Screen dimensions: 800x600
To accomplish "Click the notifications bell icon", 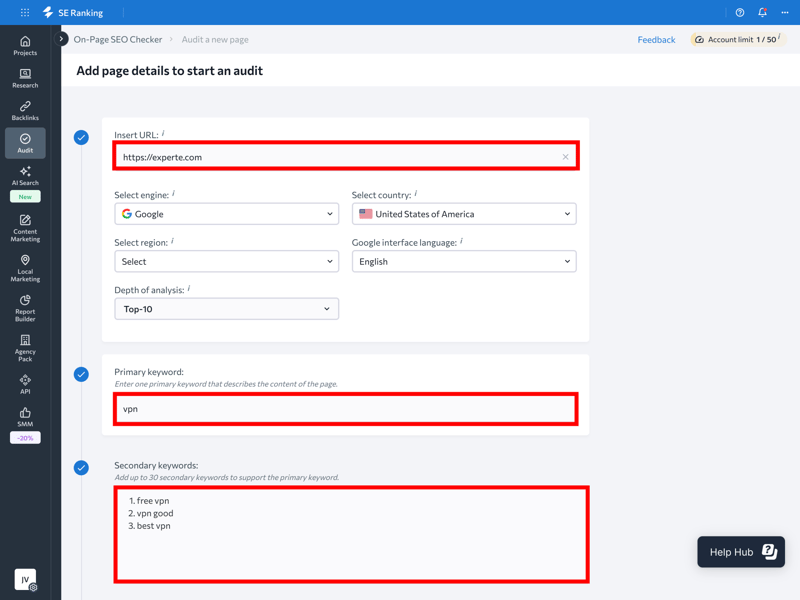I will (762, 13).
